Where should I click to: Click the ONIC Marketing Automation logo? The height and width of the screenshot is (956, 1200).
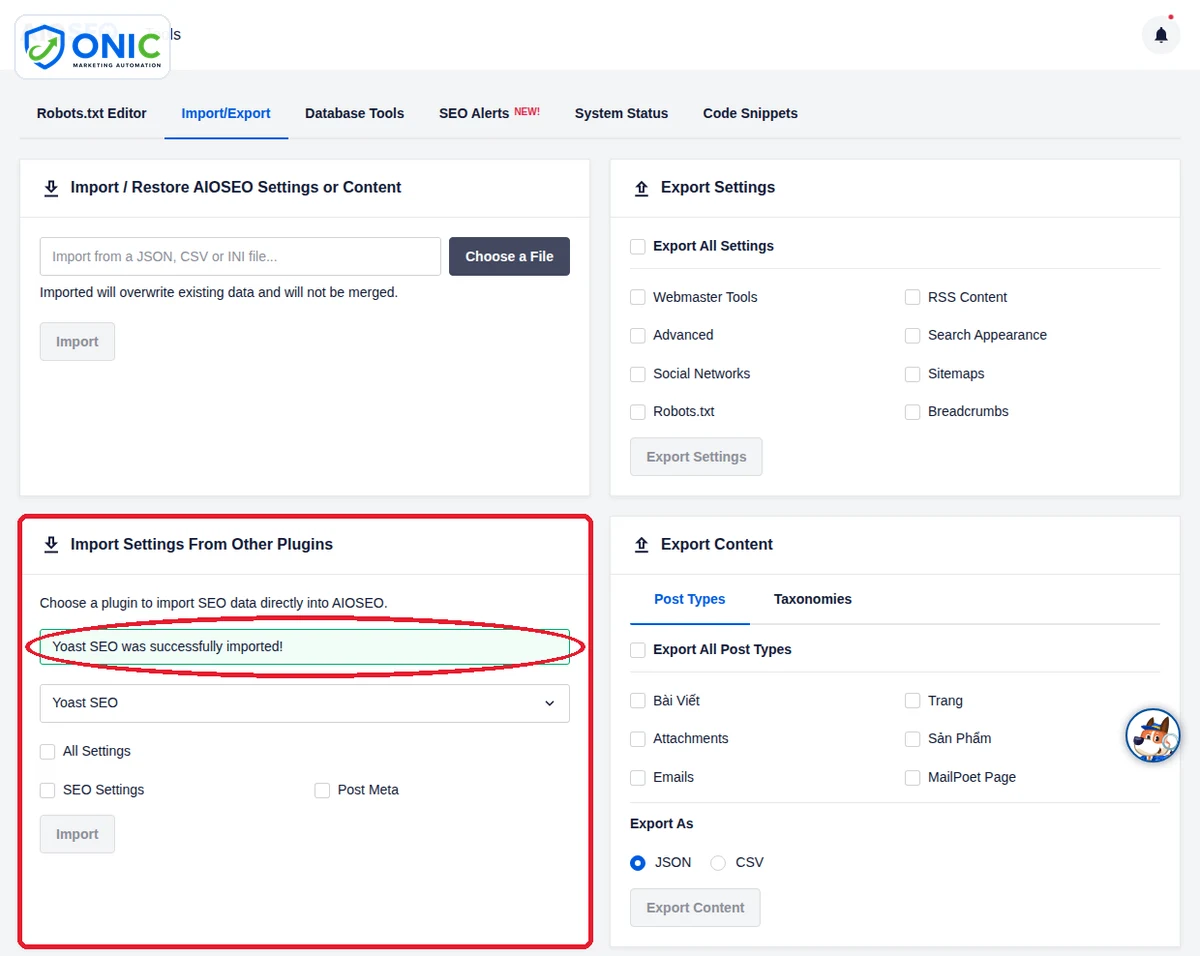point(93,47)
